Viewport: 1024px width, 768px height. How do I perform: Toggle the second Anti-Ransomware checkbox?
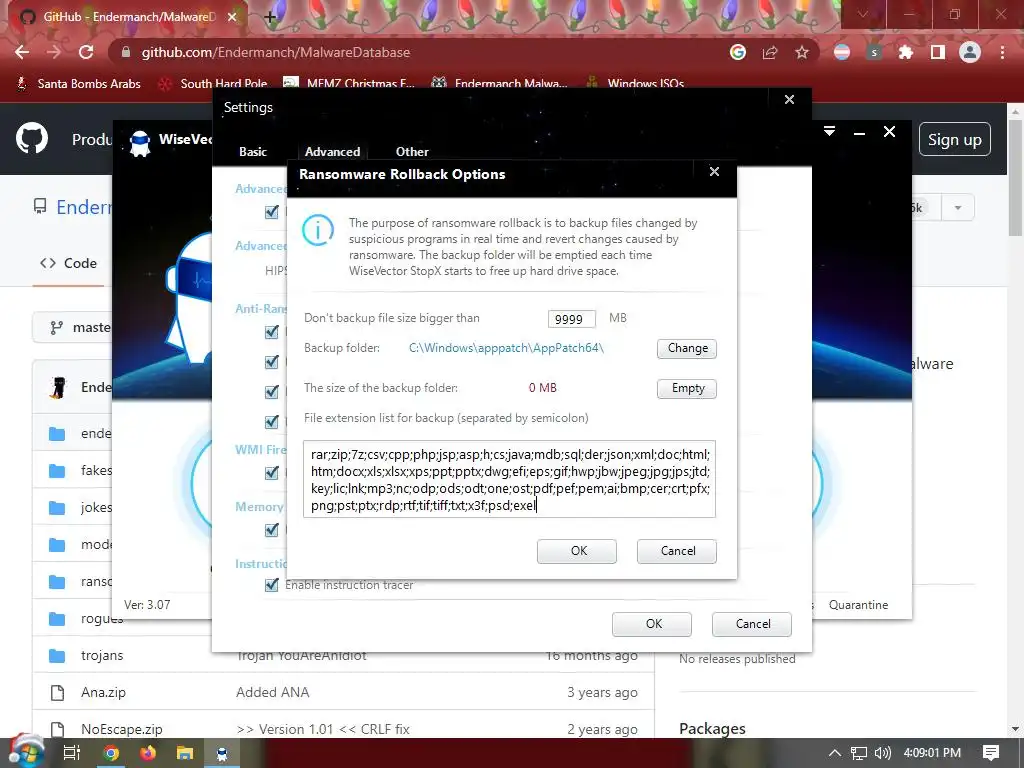click(x=272, y=362)
